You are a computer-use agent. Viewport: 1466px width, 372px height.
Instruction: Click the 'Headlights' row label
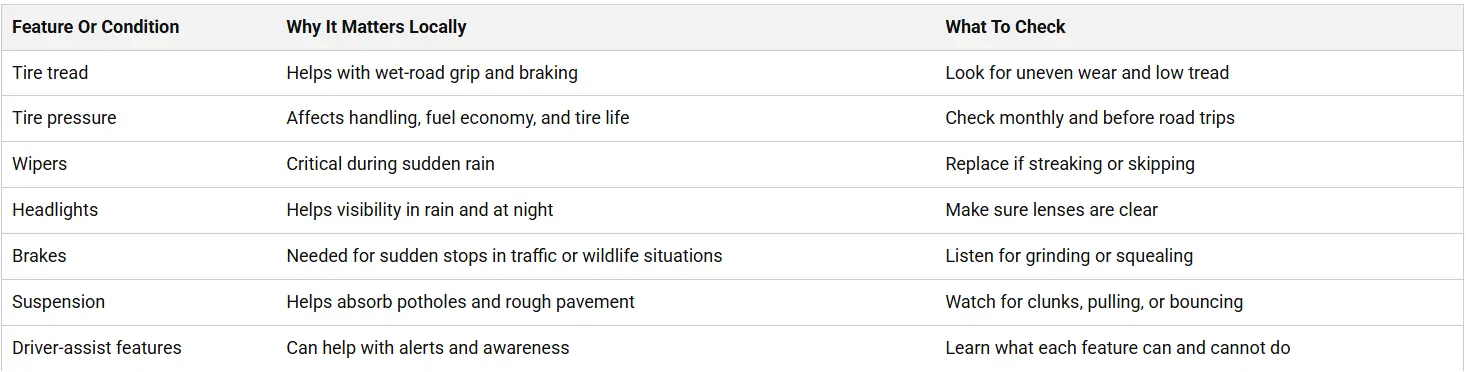click(x=55, y=210)
